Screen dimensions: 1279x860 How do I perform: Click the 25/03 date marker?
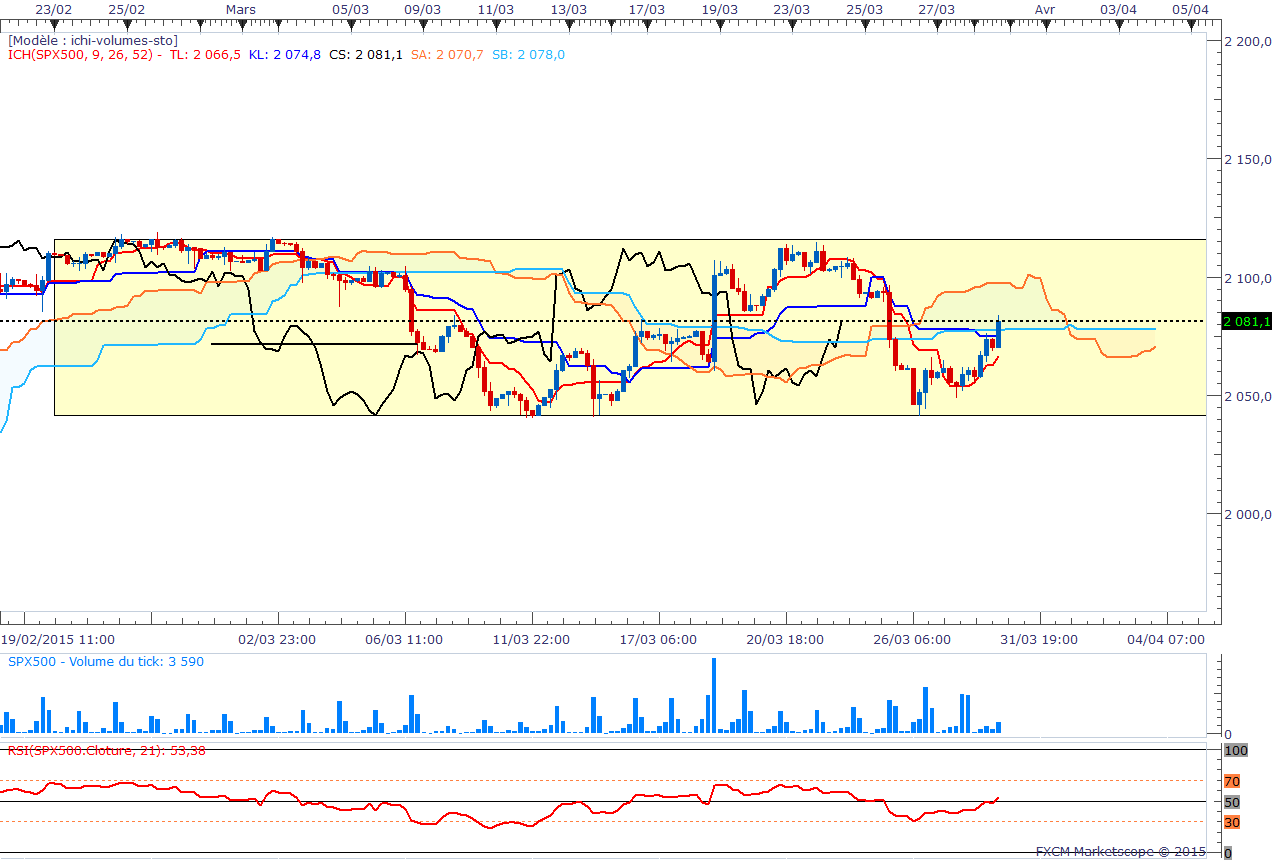tap(865, 9)
